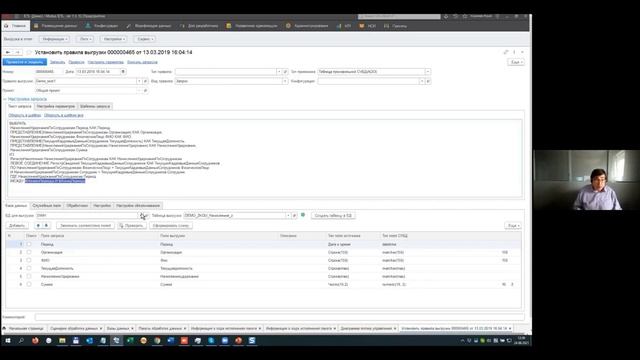Expand the Тип правила dropdown
Viewport: 640px width, 360px height.
click(279, 71)
